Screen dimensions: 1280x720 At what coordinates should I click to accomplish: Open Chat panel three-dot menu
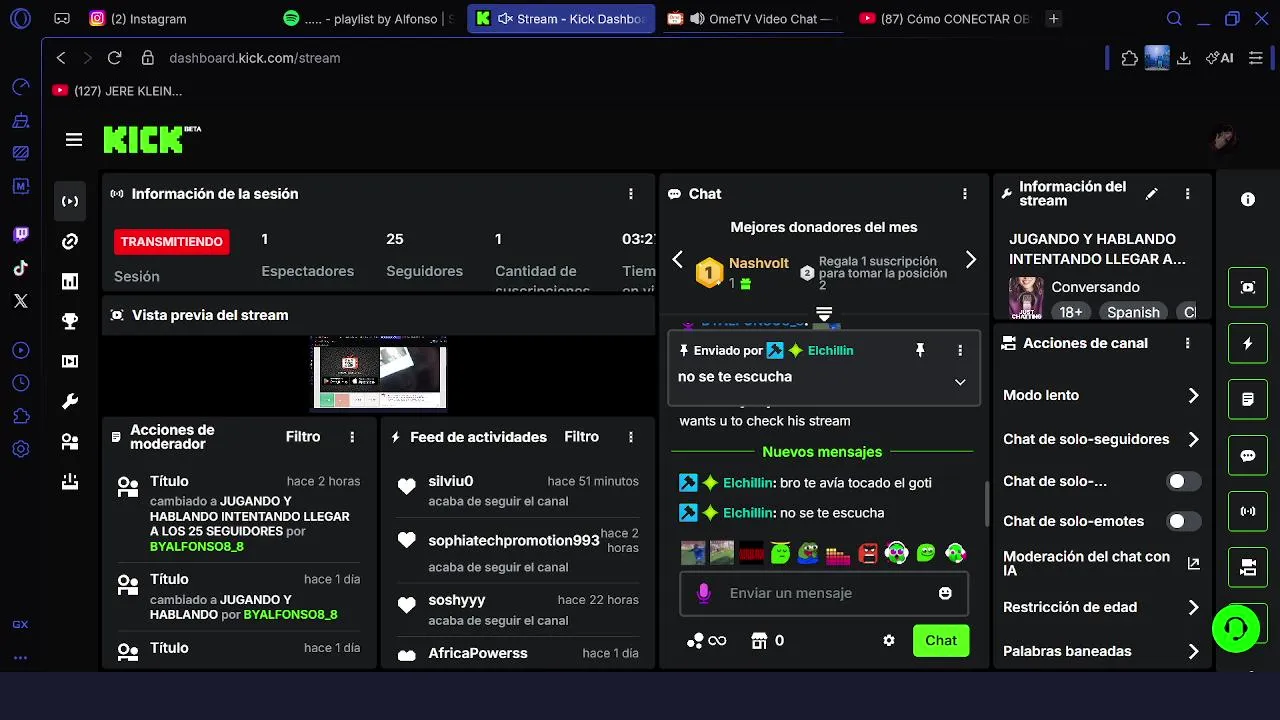click(965, 194)
